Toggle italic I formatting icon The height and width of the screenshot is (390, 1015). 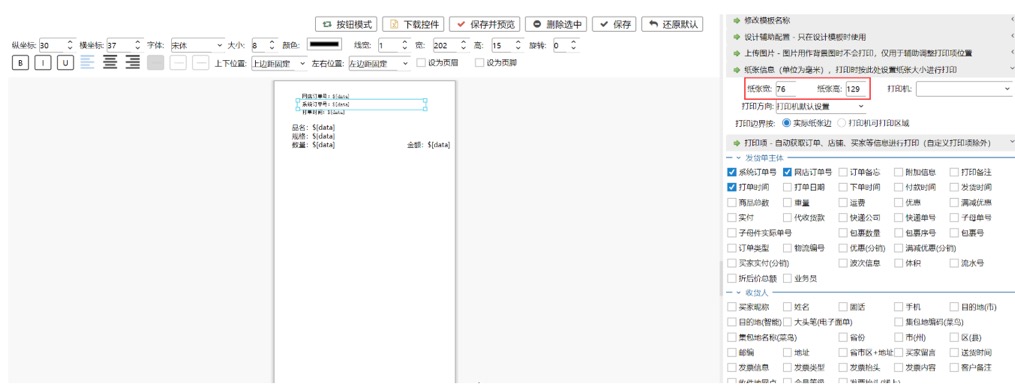43,63
